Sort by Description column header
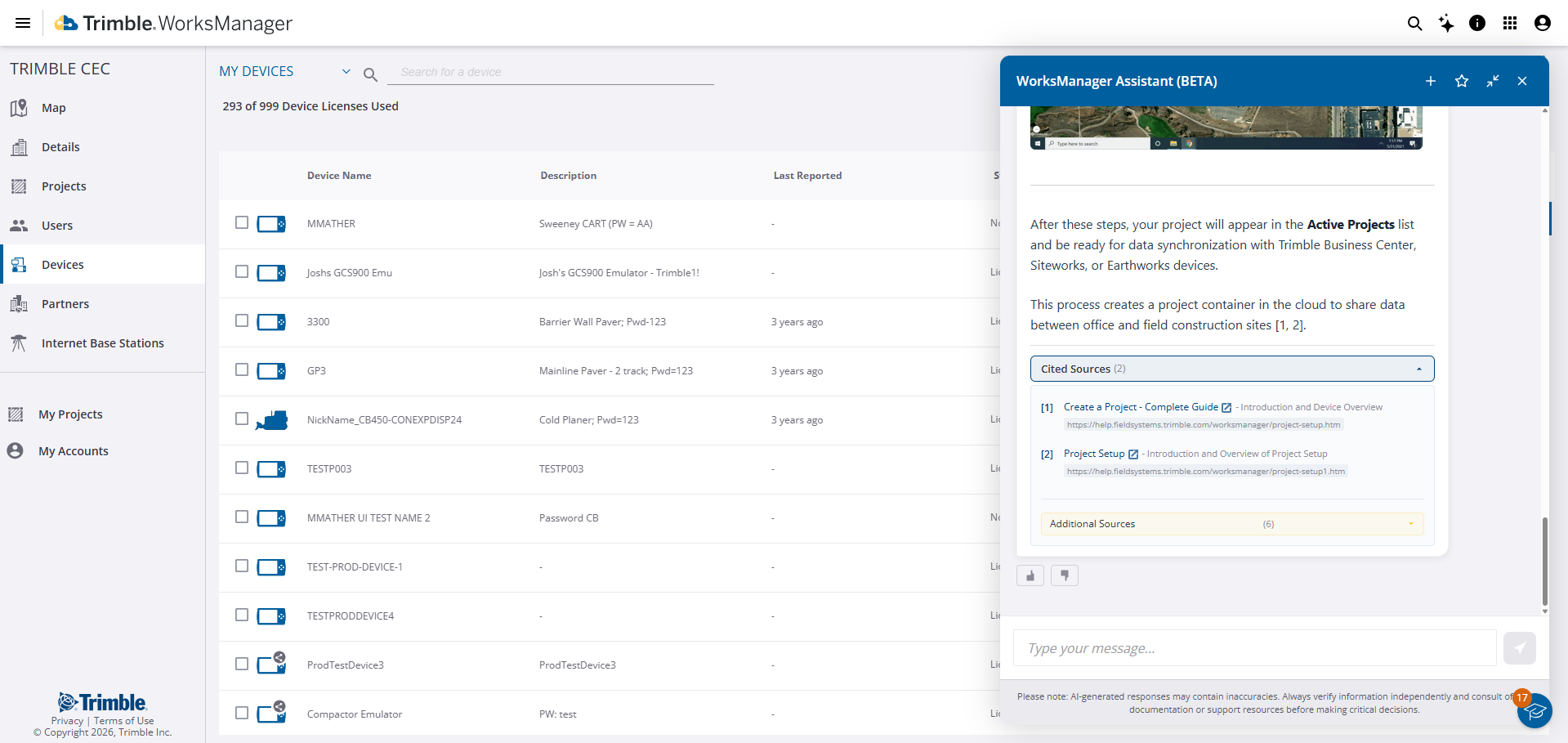The image size is (1568, 743). [x=569, y=176]
